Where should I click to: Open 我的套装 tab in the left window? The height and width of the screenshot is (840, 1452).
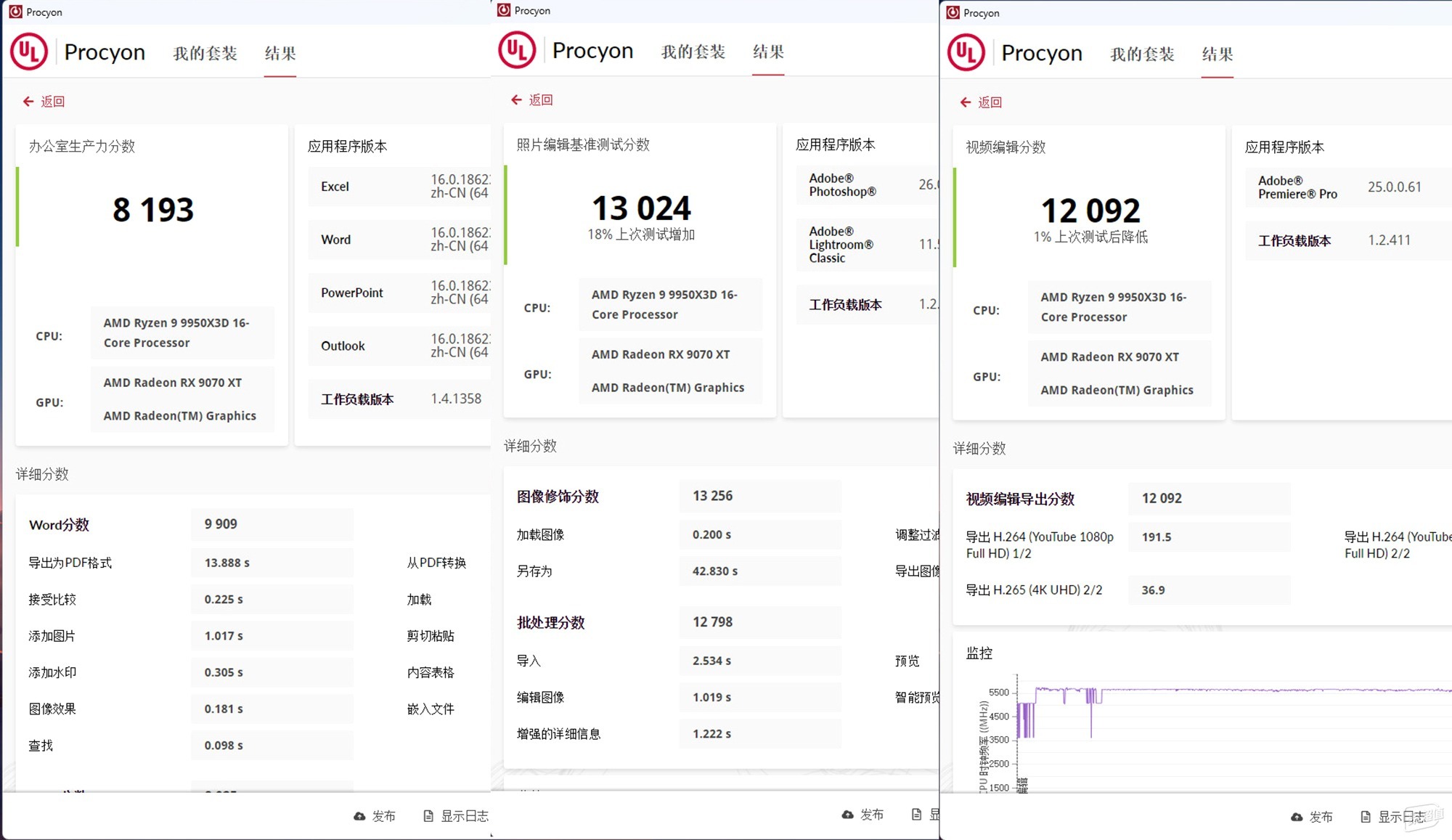(x=205, y=53)
